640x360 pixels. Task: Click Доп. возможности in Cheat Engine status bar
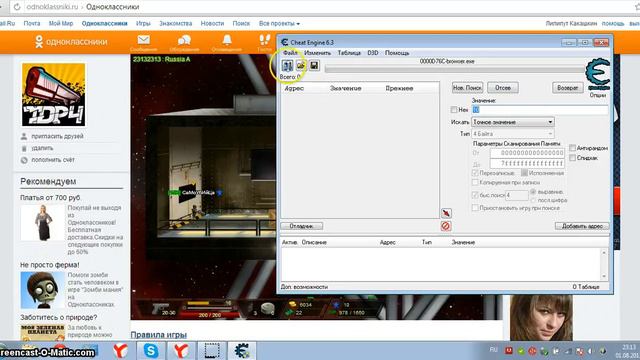click(x=304, y=287)
